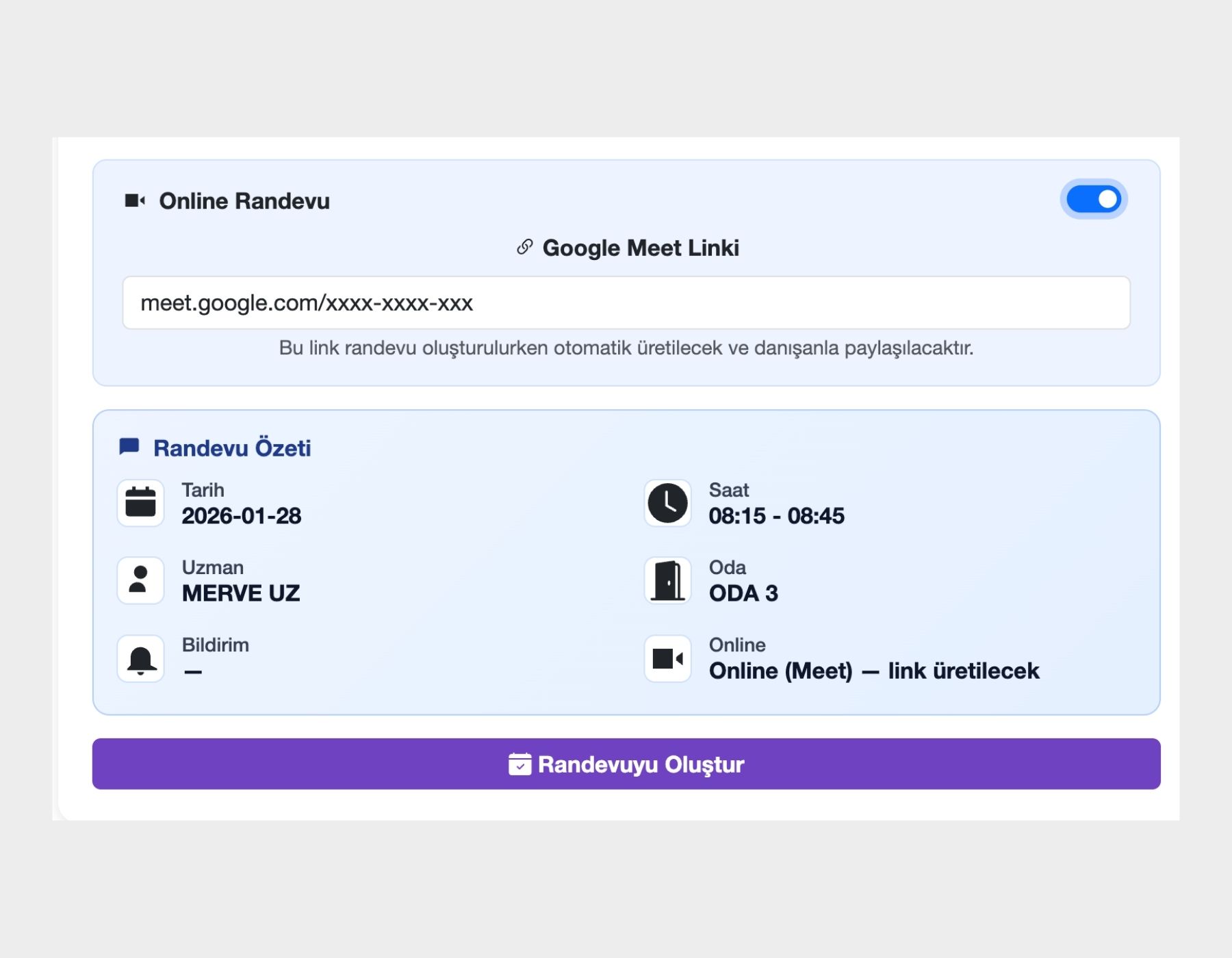Click the link icon beside Google Meet Linki

[524, 248]
